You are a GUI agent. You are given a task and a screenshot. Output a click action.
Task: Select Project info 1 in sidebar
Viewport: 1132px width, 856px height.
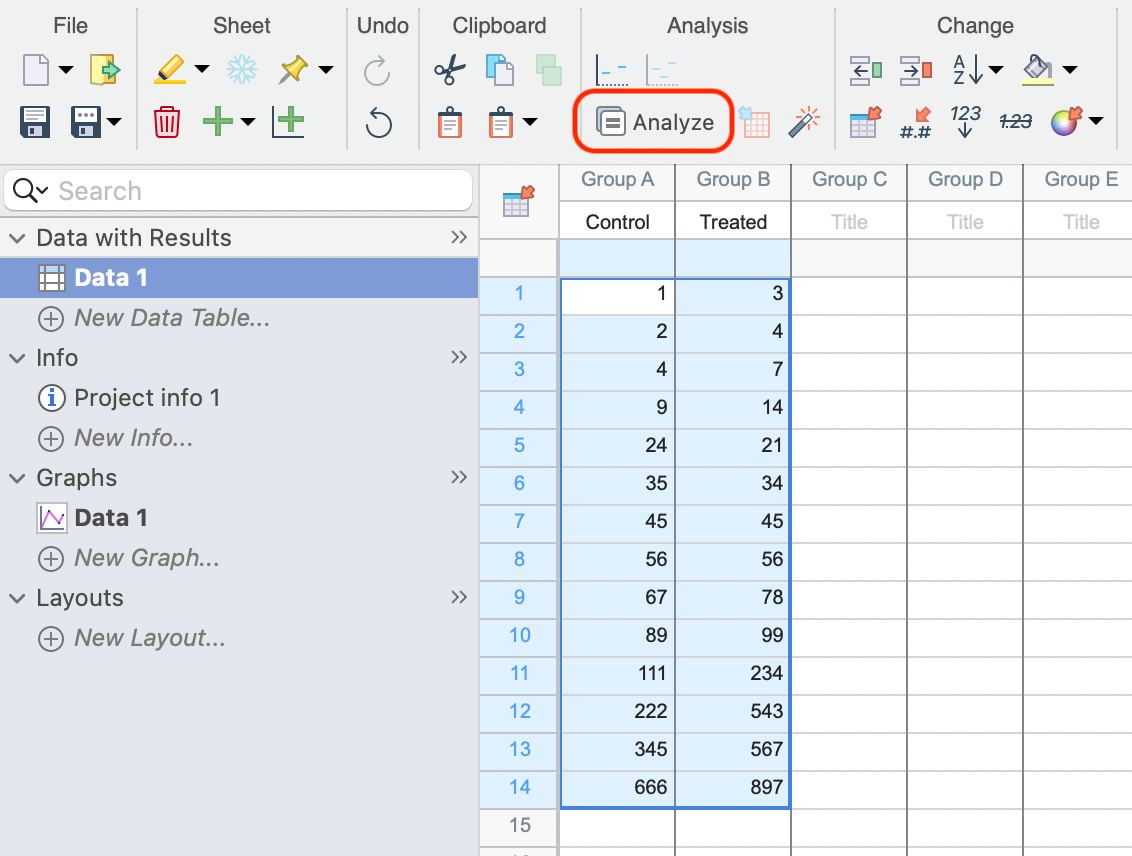146,398
